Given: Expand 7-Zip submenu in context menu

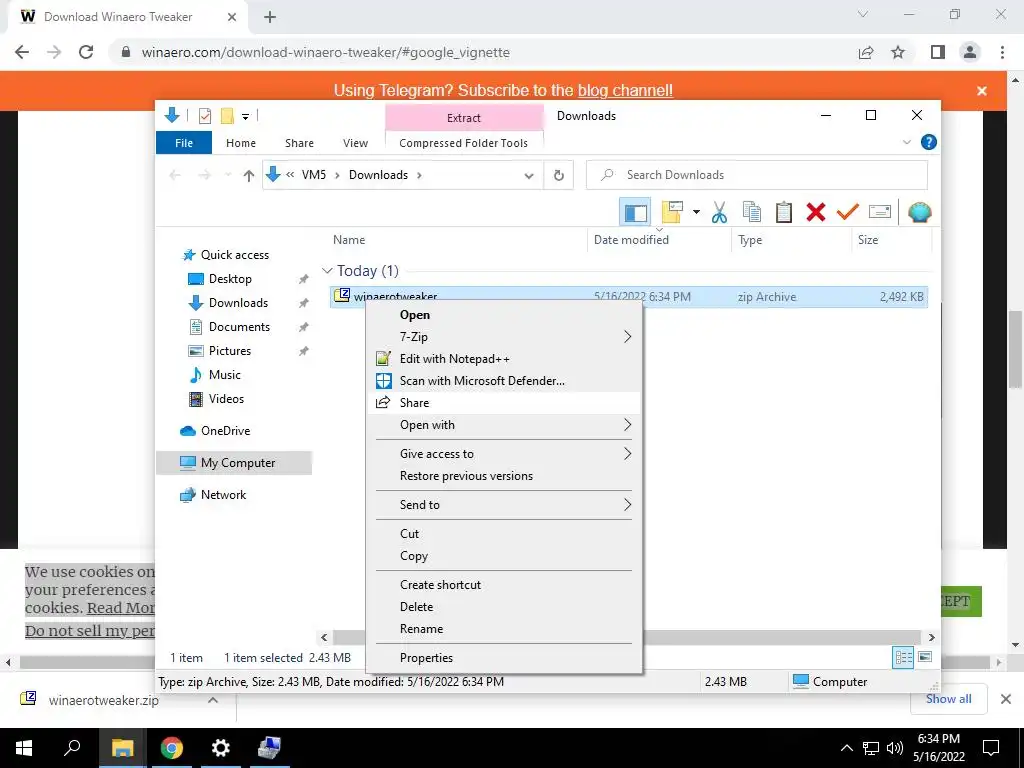Looking at the screenshot, I should pyautogui.click(x=504, y=337).
